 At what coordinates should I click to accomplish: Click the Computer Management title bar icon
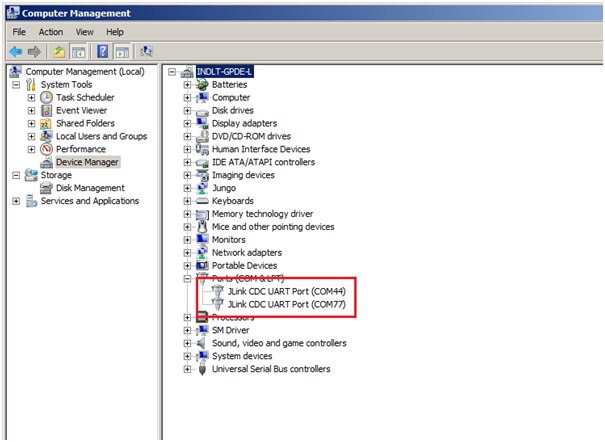click(x=12, y=12)
